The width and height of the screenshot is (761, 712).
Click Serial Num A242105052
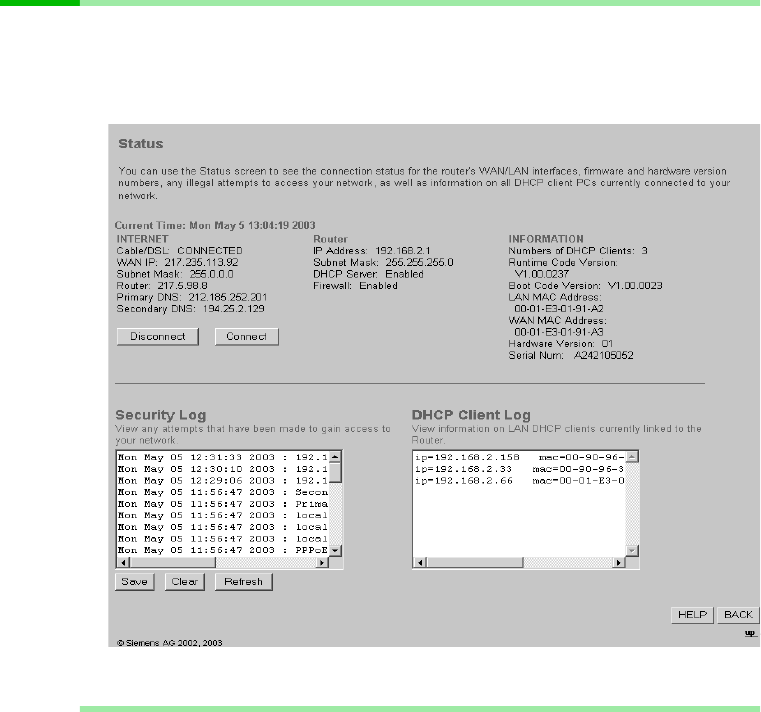tap(604, 356)
